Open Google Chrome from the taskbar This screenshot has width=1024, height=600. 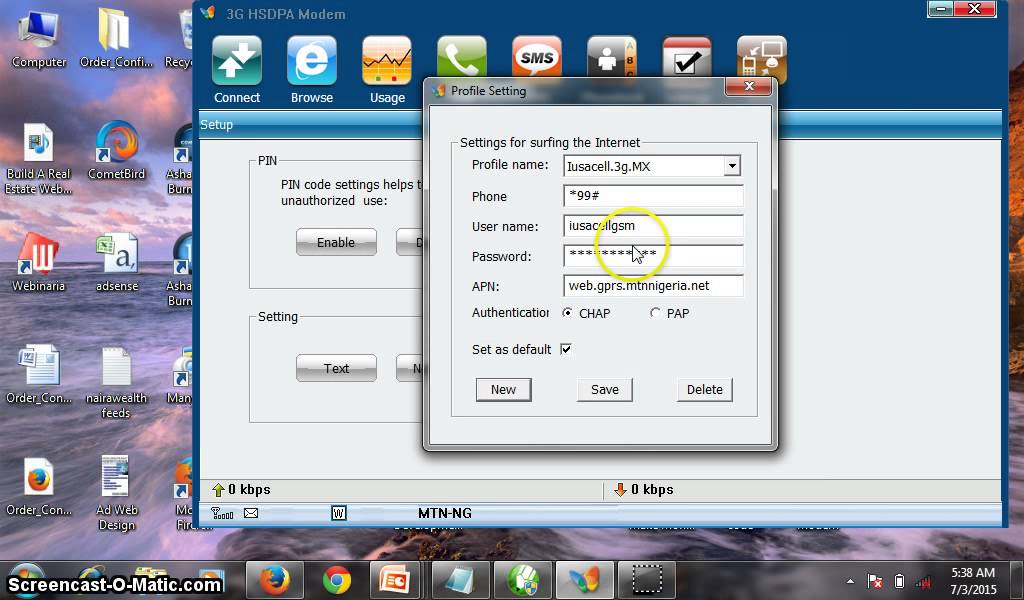point(336,580)
